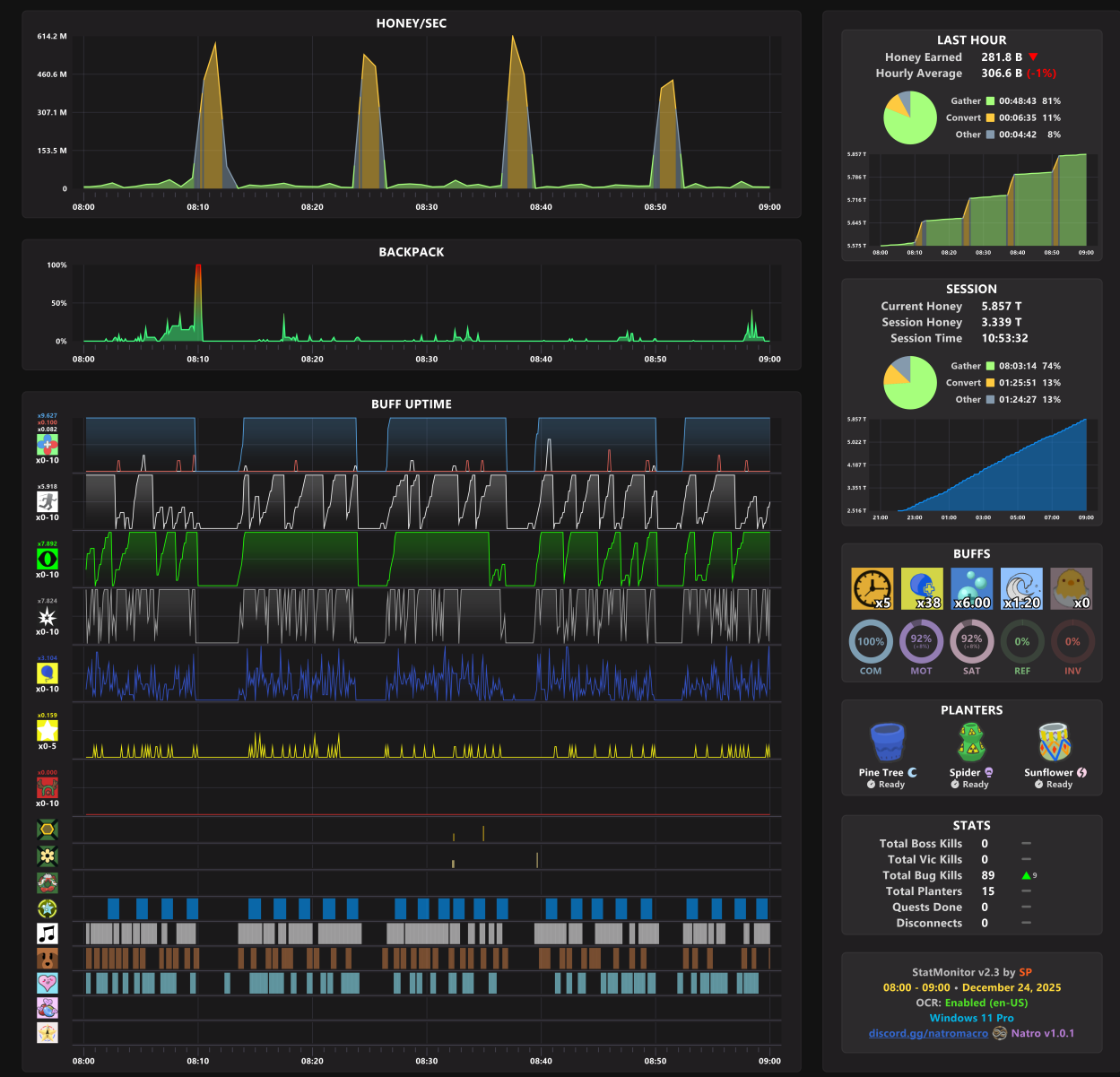Click the green Gather swatch in Last Hour
This screenshot has width=1120, height=1077.
point(990,101)
